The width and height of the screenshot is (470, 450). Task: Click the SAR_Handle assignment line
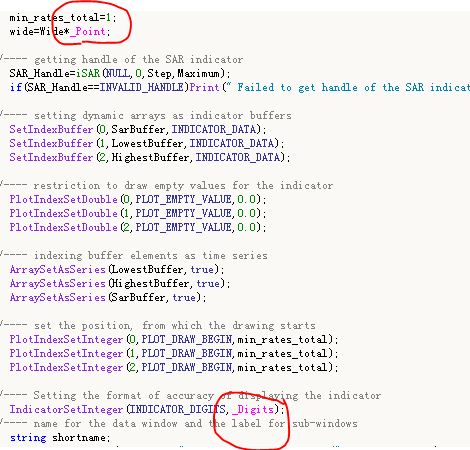pyautogui.click(x=120, y=73)
